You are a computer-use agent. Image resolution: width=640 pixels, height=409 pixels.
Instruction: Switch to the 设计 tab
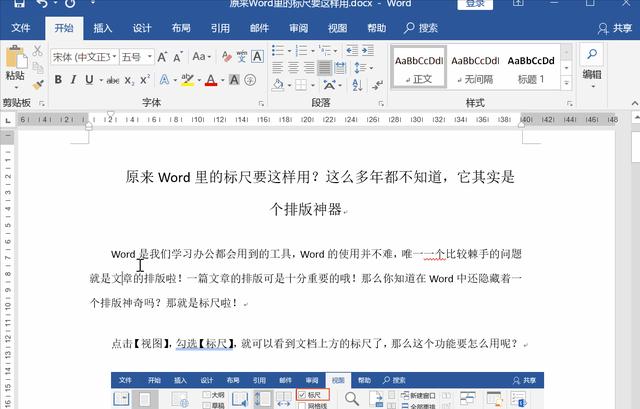(142, 28)
